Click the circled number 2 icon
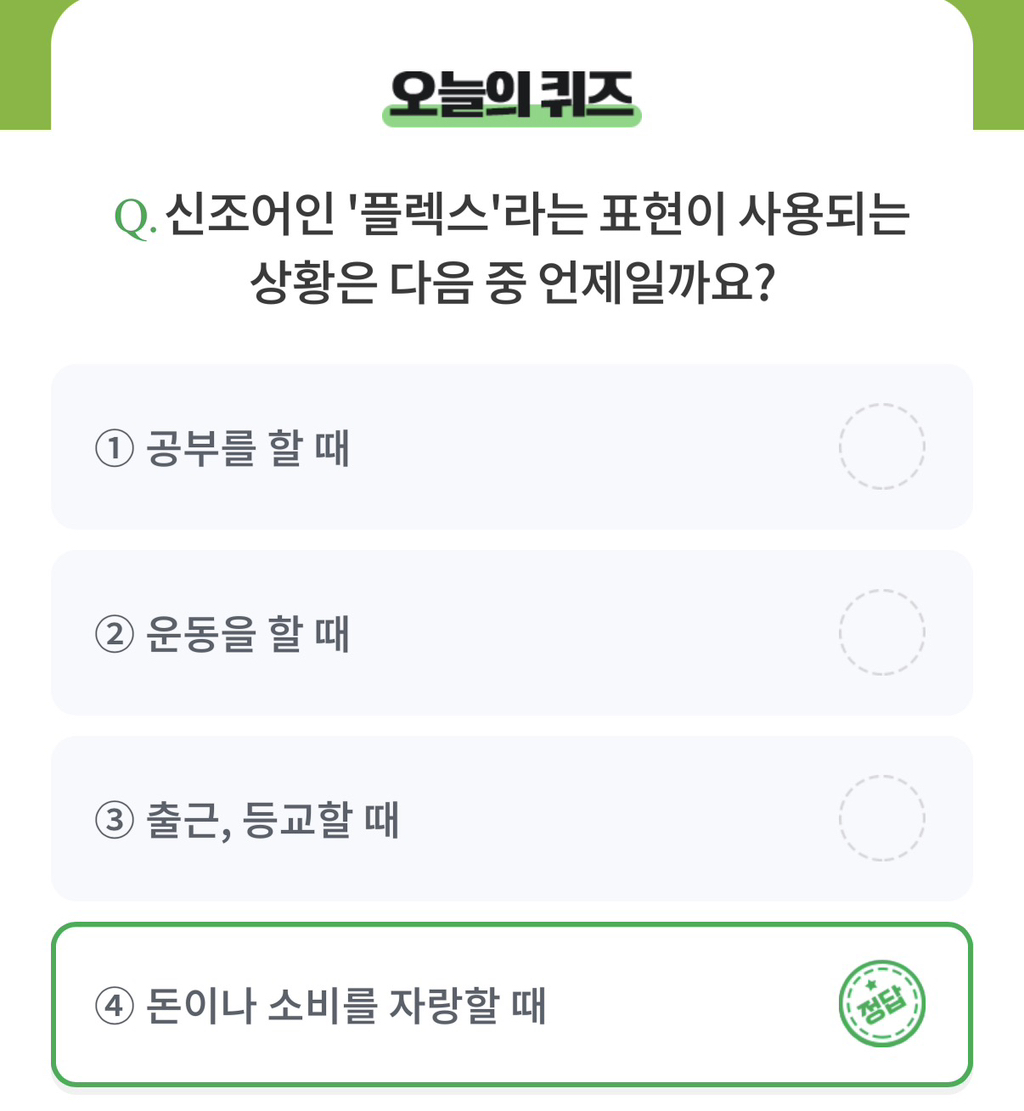The width and height of the screenshot is (1024, 1111). click(x=114, y=633)
